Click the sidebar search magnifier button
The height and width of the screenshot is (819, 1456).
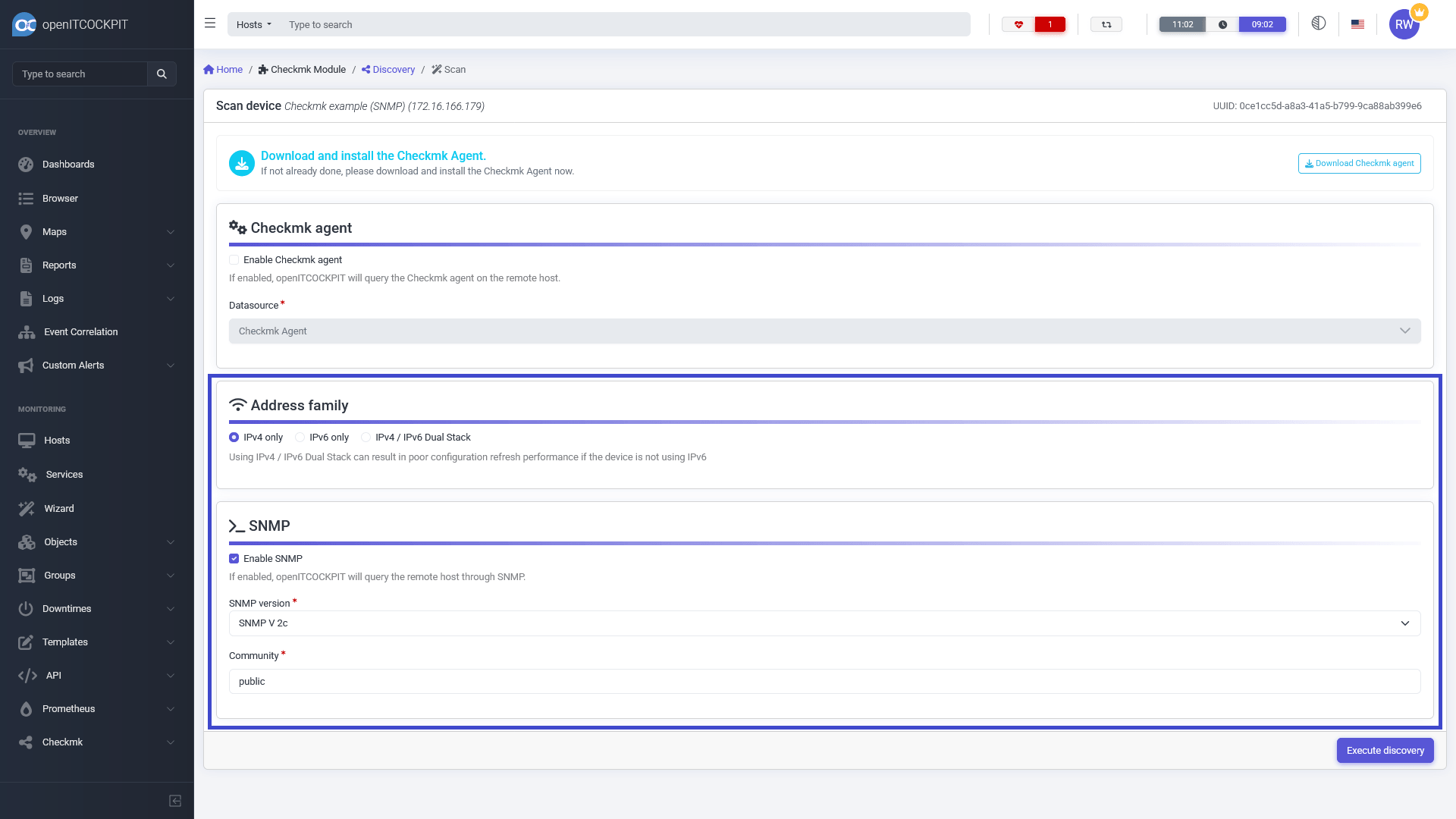coord(162,74)
